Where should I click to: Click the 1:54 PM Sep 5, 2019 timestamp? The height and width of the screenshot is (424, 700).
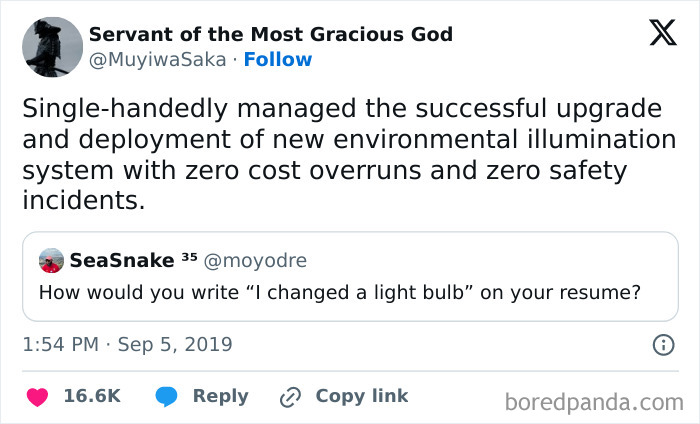[x=126, y=345]
